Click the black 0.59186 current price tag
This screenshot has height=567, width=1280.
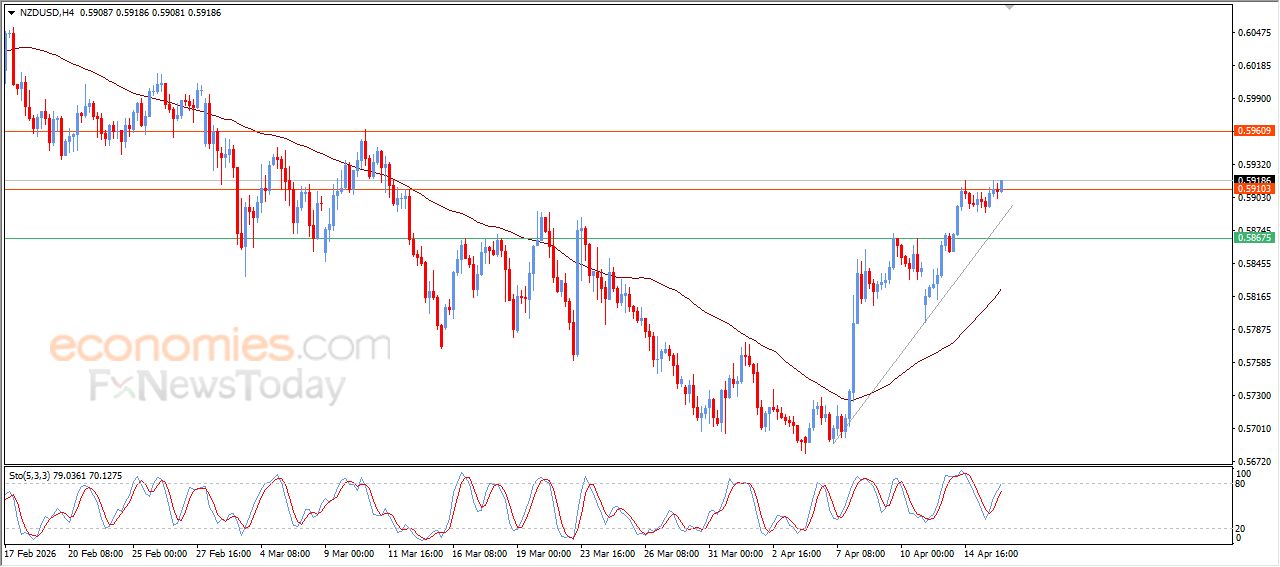[1253, 180]
